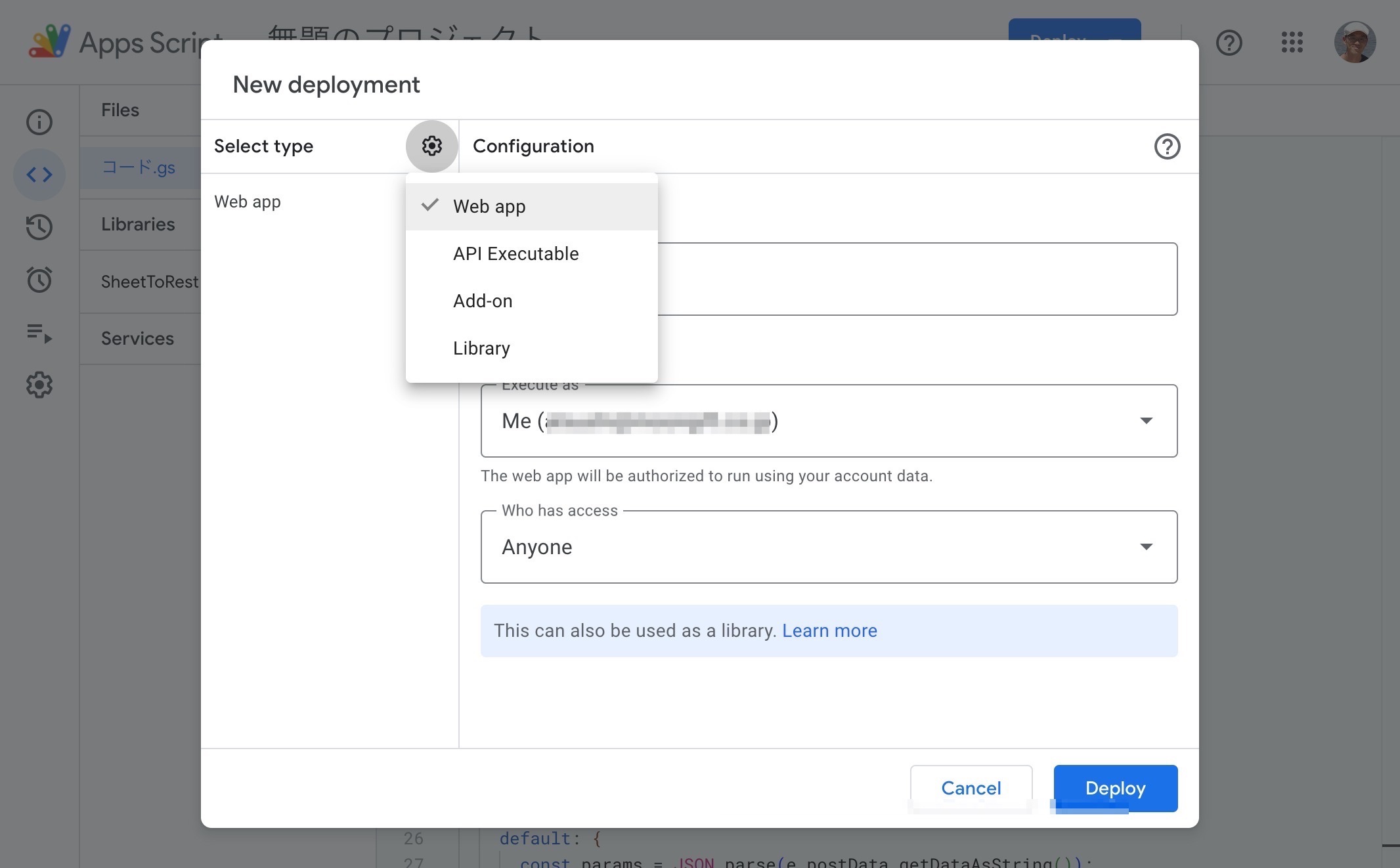
Task: Open the project Overview info icon
Action: [x=39, y=122]
